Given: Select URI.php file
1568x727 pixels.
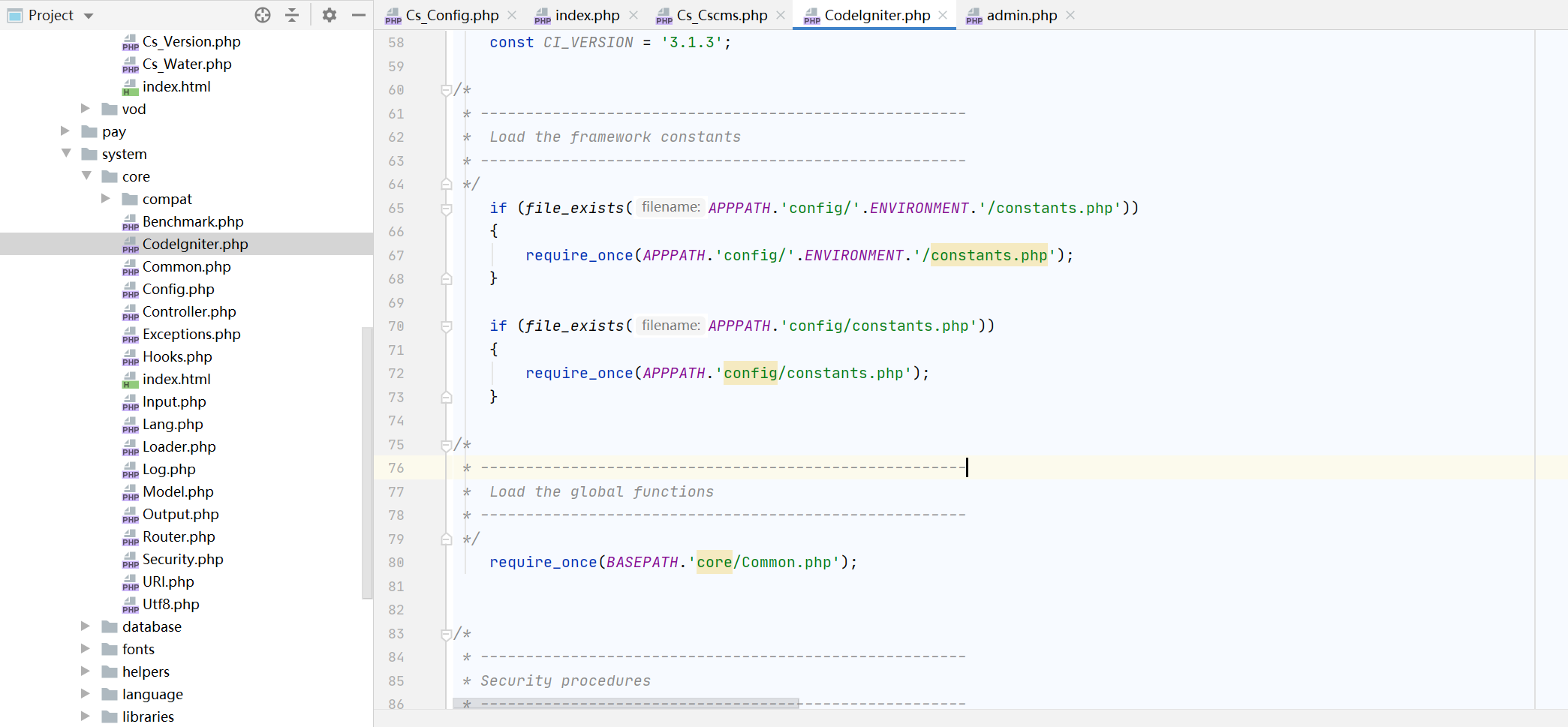Looking at the screenshot, I should click(168, 581).
